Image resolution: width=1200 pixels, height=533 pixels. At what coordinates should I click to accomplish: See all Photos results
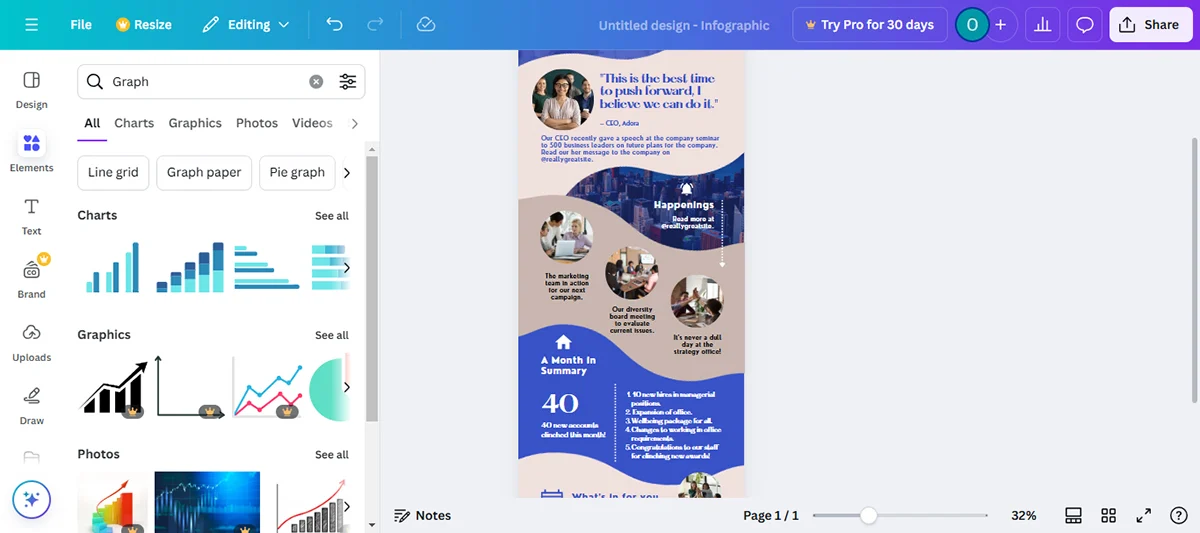332,455
